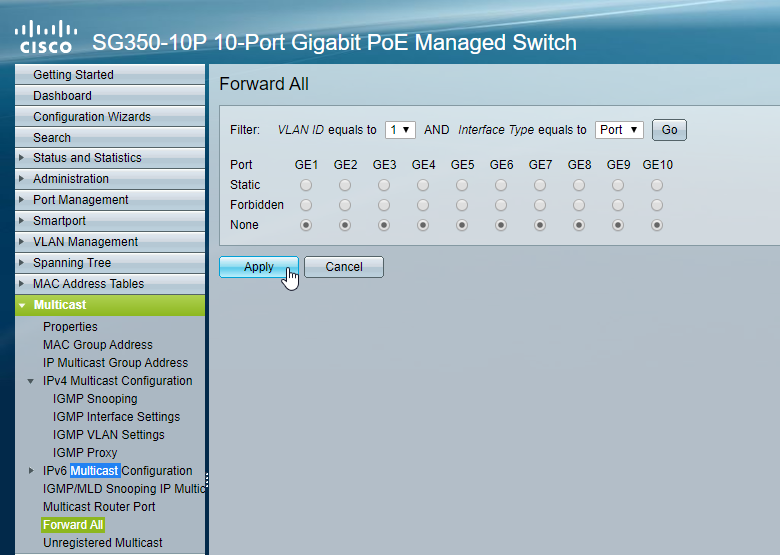Image resolution: width=780 pixels, height=555 pixels.
Task: Select Static radio for GE2
Action: tap(345, 185)
